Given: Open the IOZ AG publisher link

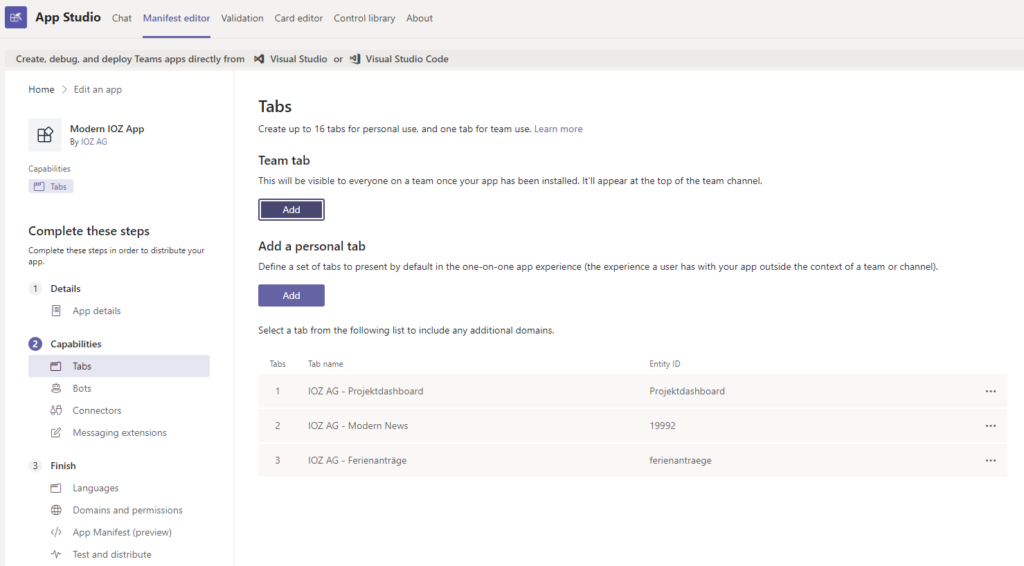Looking at the screenshot, I should tap(94, 142).
